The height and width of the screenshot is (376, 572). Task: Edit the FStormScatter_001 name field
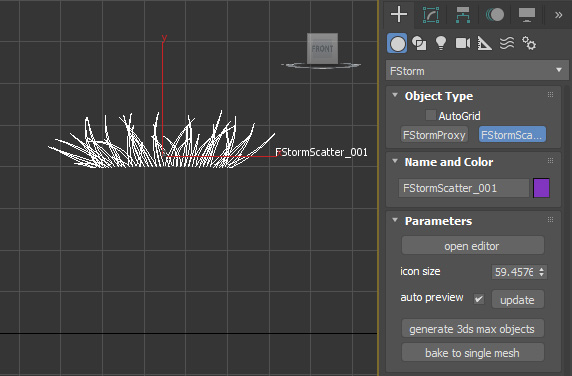pos(464,188)
